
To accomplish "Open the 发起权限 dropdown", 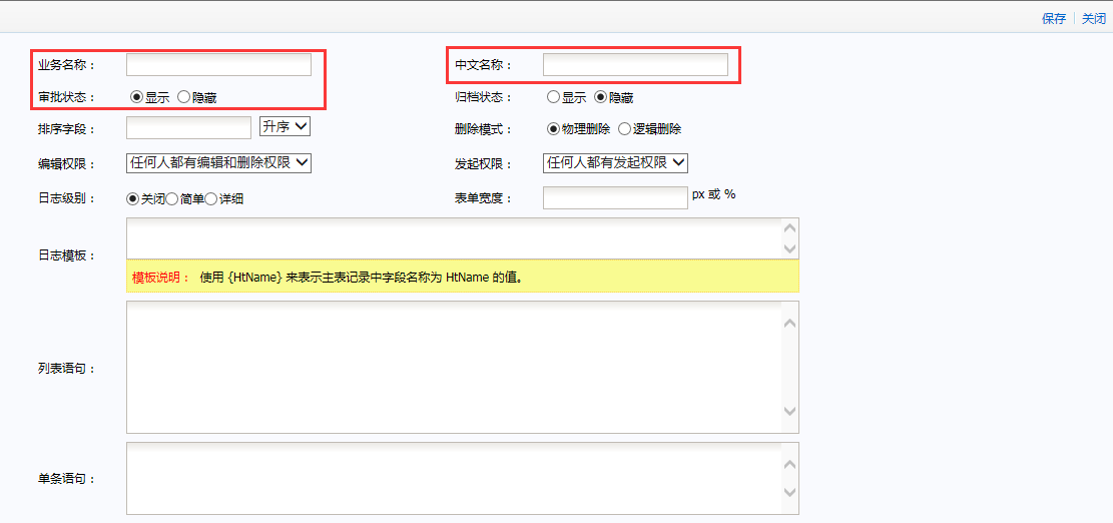I will 615,163.
